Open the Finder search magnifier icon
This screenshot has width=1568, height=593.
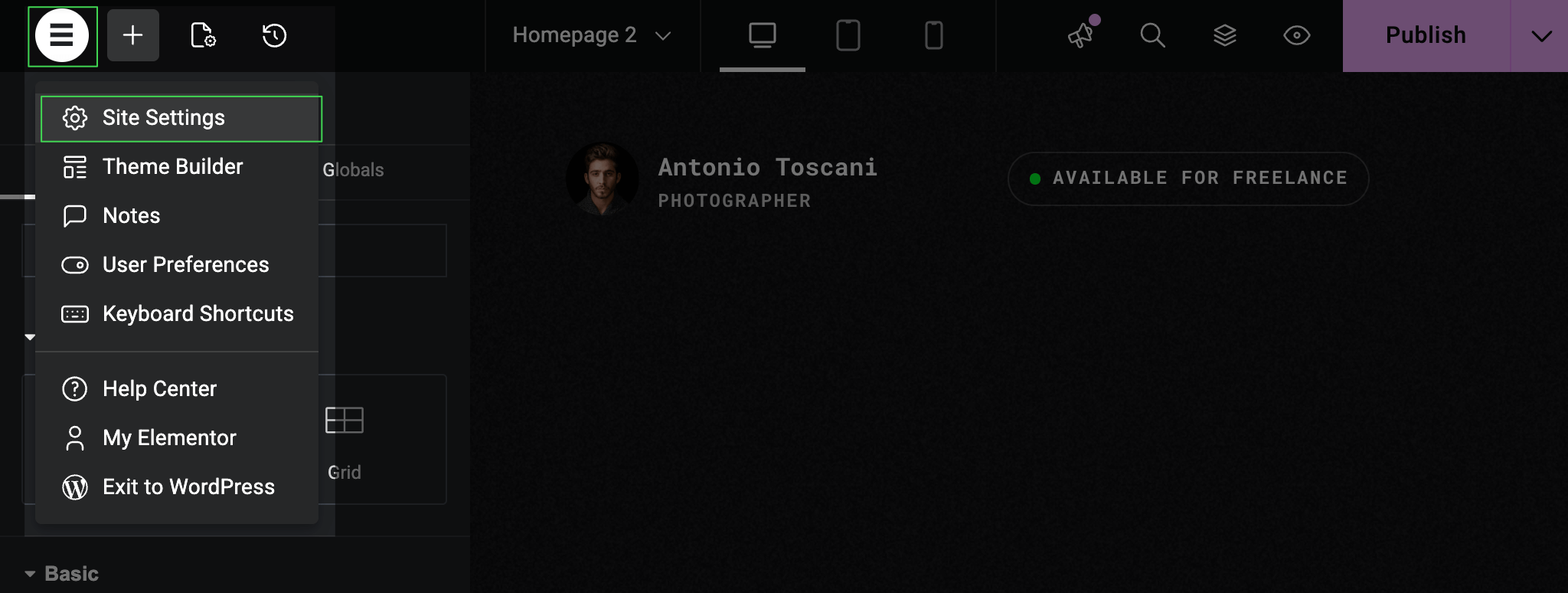pos(1152,35)
